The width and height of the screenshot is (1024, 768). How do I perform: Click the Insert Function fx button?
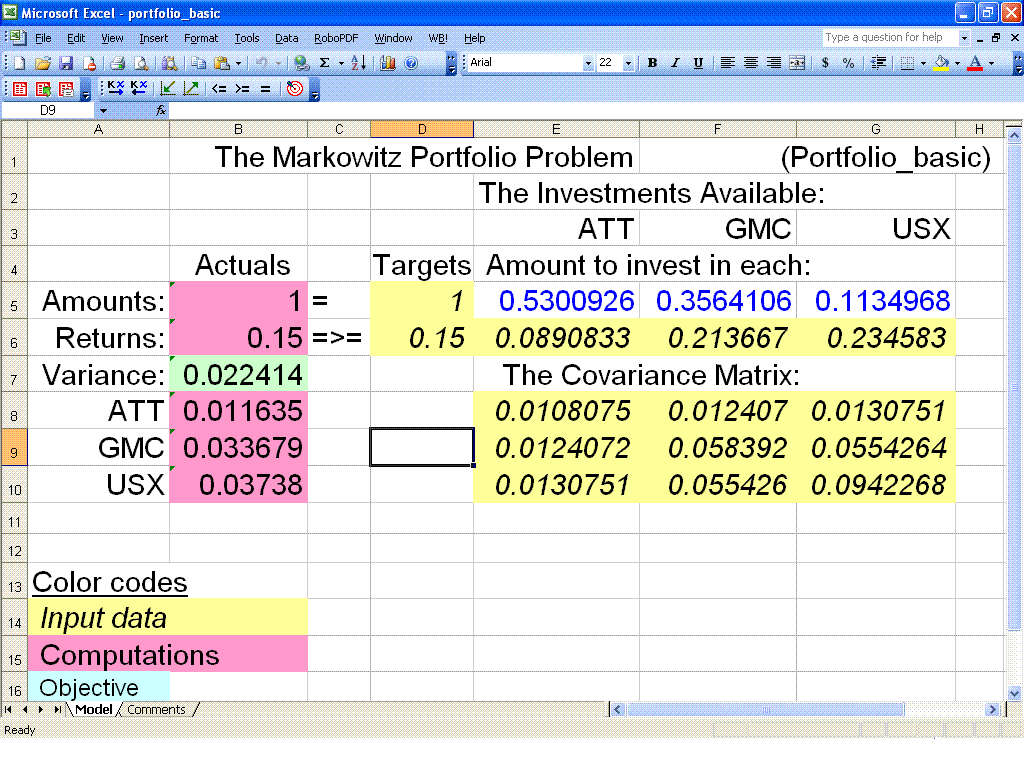click(161, 110)
